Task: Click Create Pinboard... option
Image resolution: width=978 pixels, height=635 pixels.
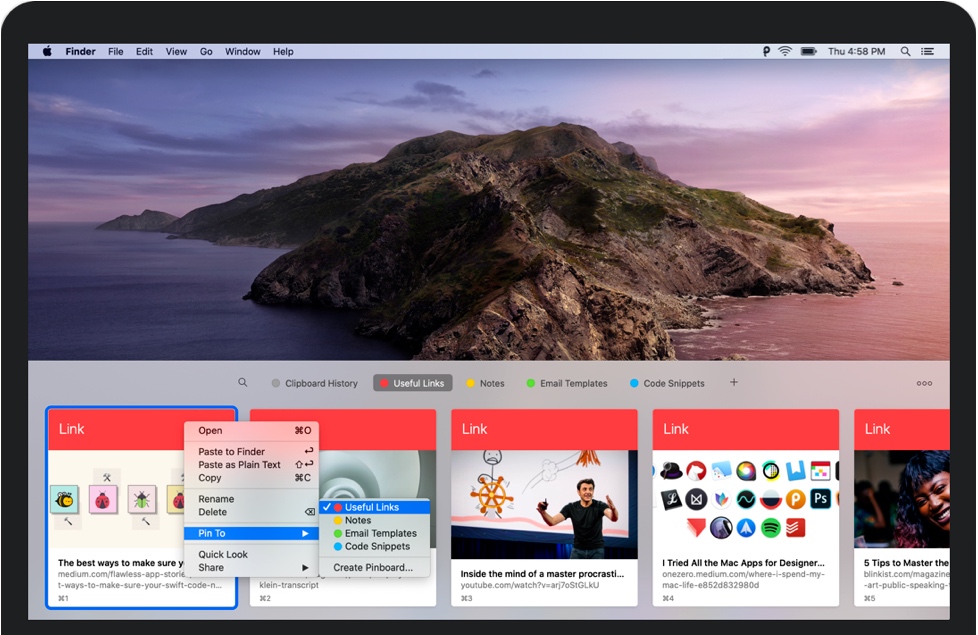Action: point(372,567)
